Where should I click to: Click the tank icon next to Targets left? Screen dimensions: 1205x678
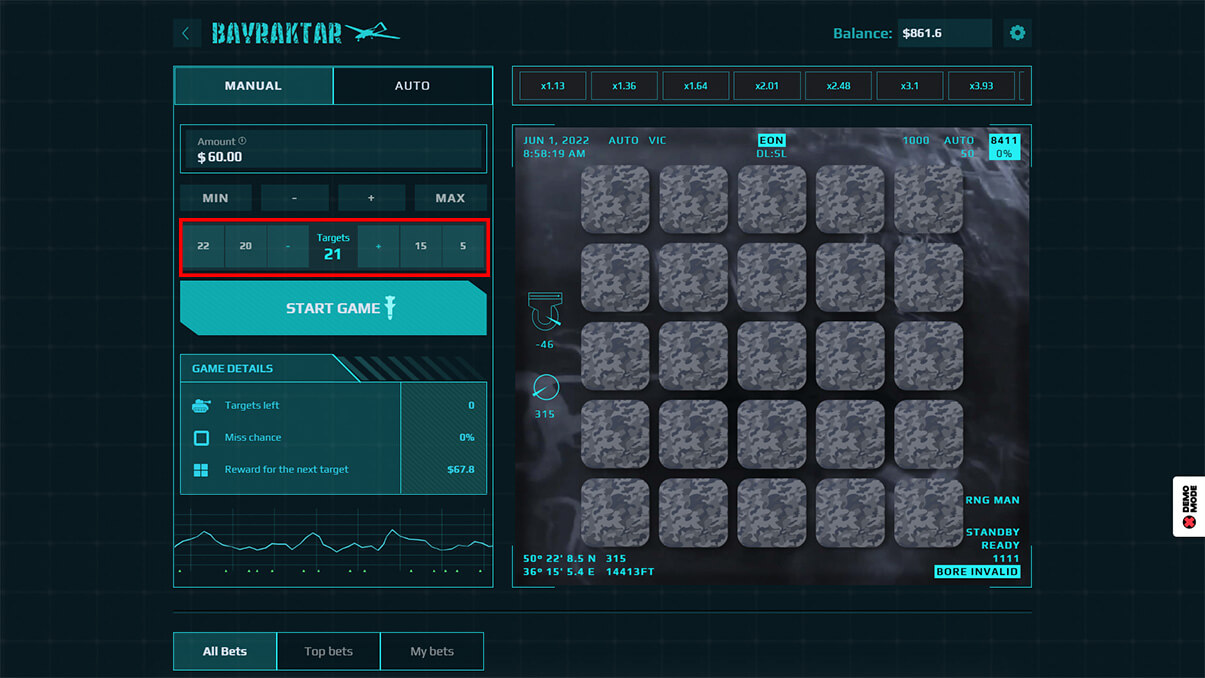[201, 405]
